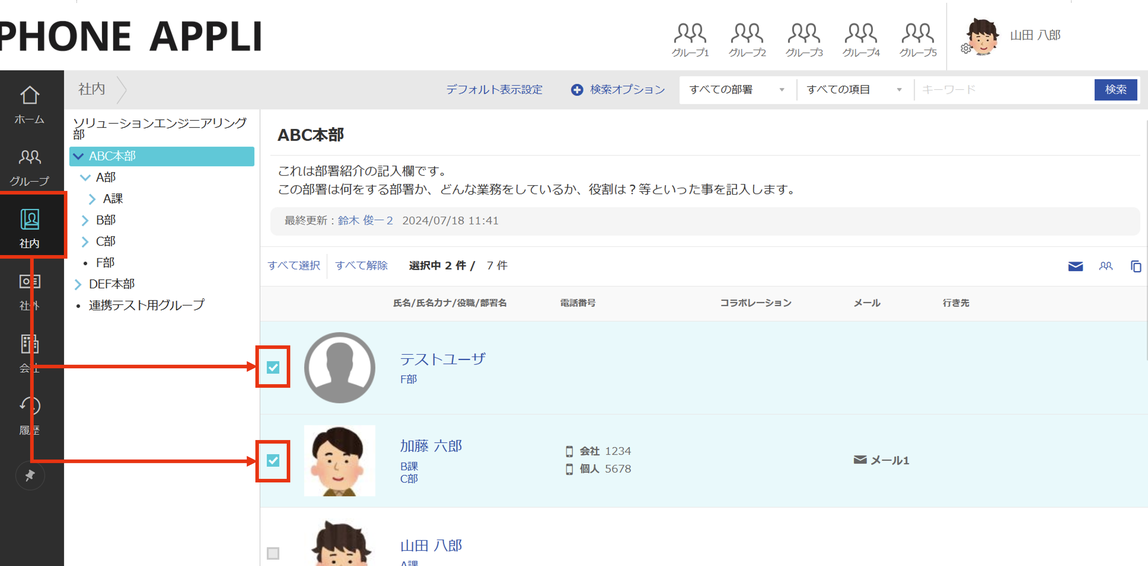
Task: Click the 電話番号 column header
Action: tap(578, 302)
